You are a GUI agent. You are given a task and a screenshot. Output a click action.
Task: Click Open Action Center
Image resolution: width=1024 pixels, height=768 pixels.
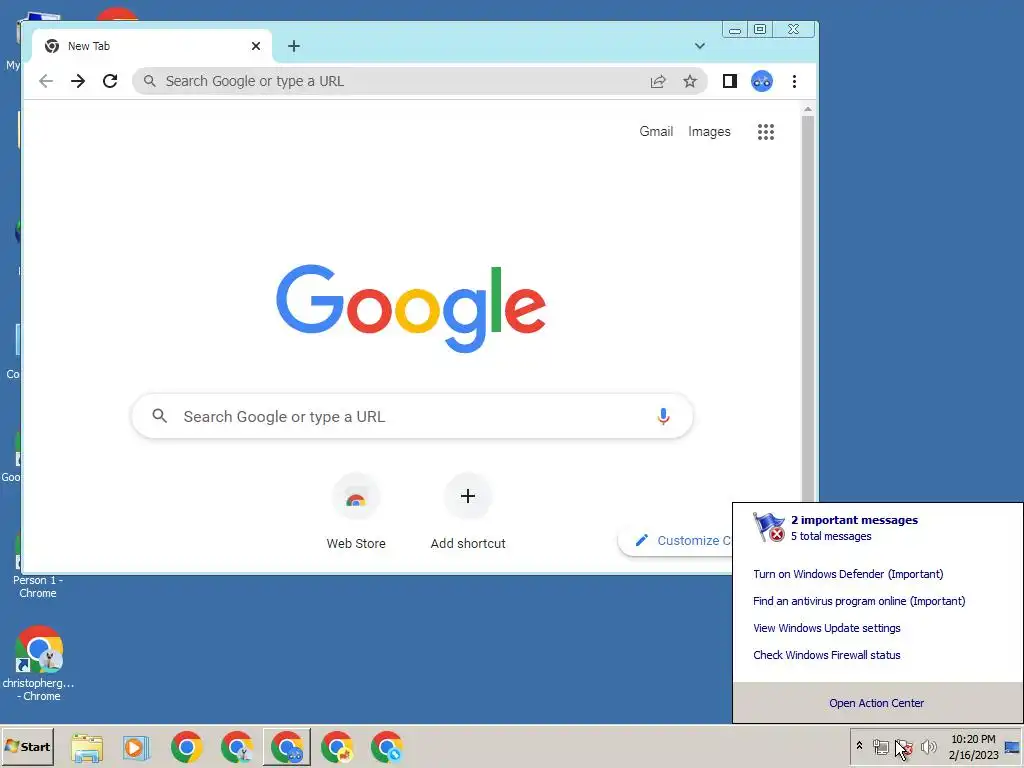coord(876,703)
